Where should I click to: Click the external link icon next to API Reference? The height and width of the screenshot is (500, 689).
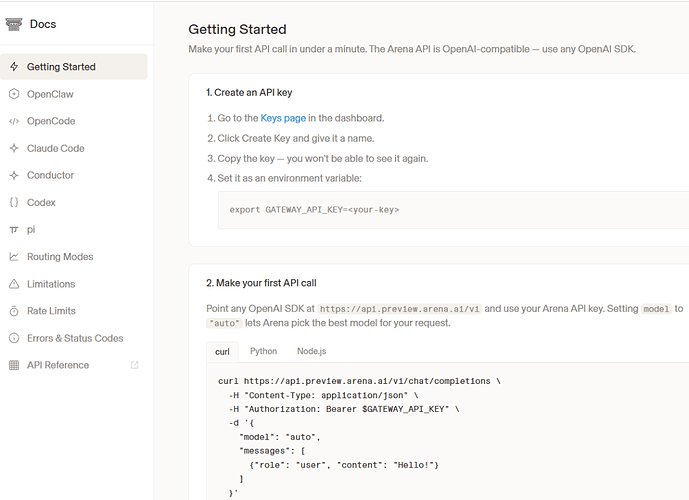134,365
